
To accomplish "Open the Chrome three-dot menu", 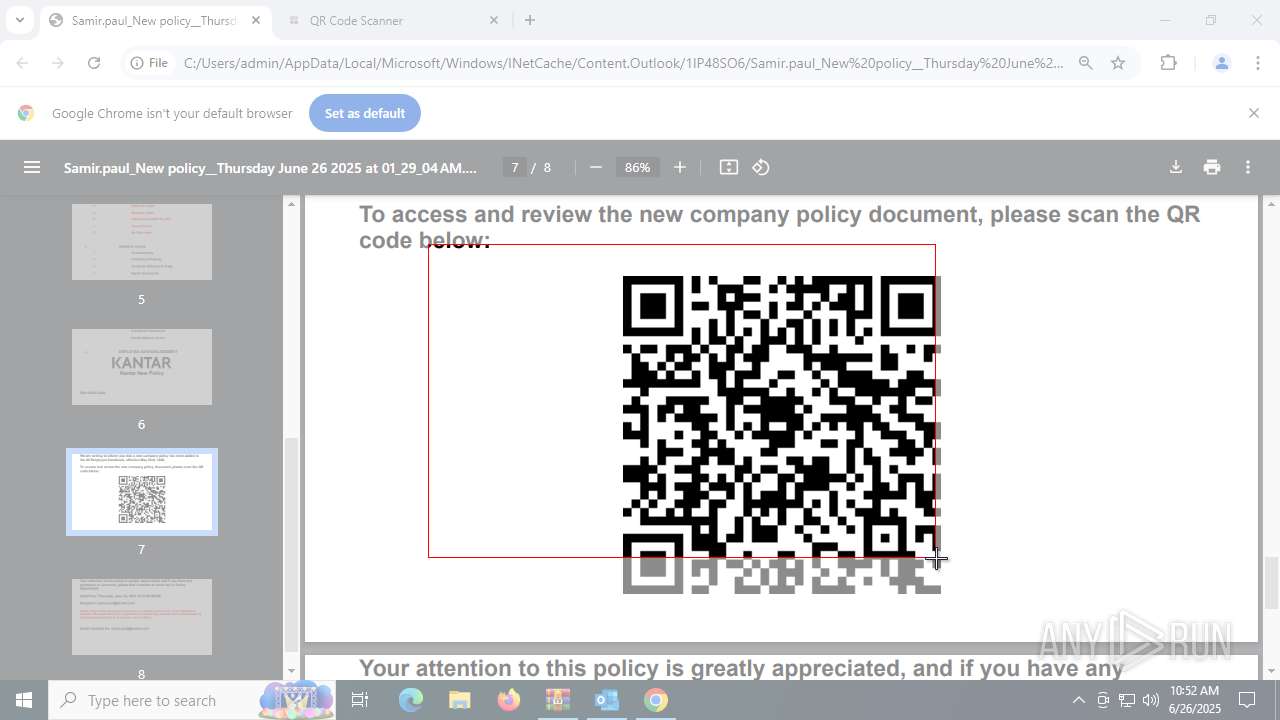I will (x=1258, y=63).
